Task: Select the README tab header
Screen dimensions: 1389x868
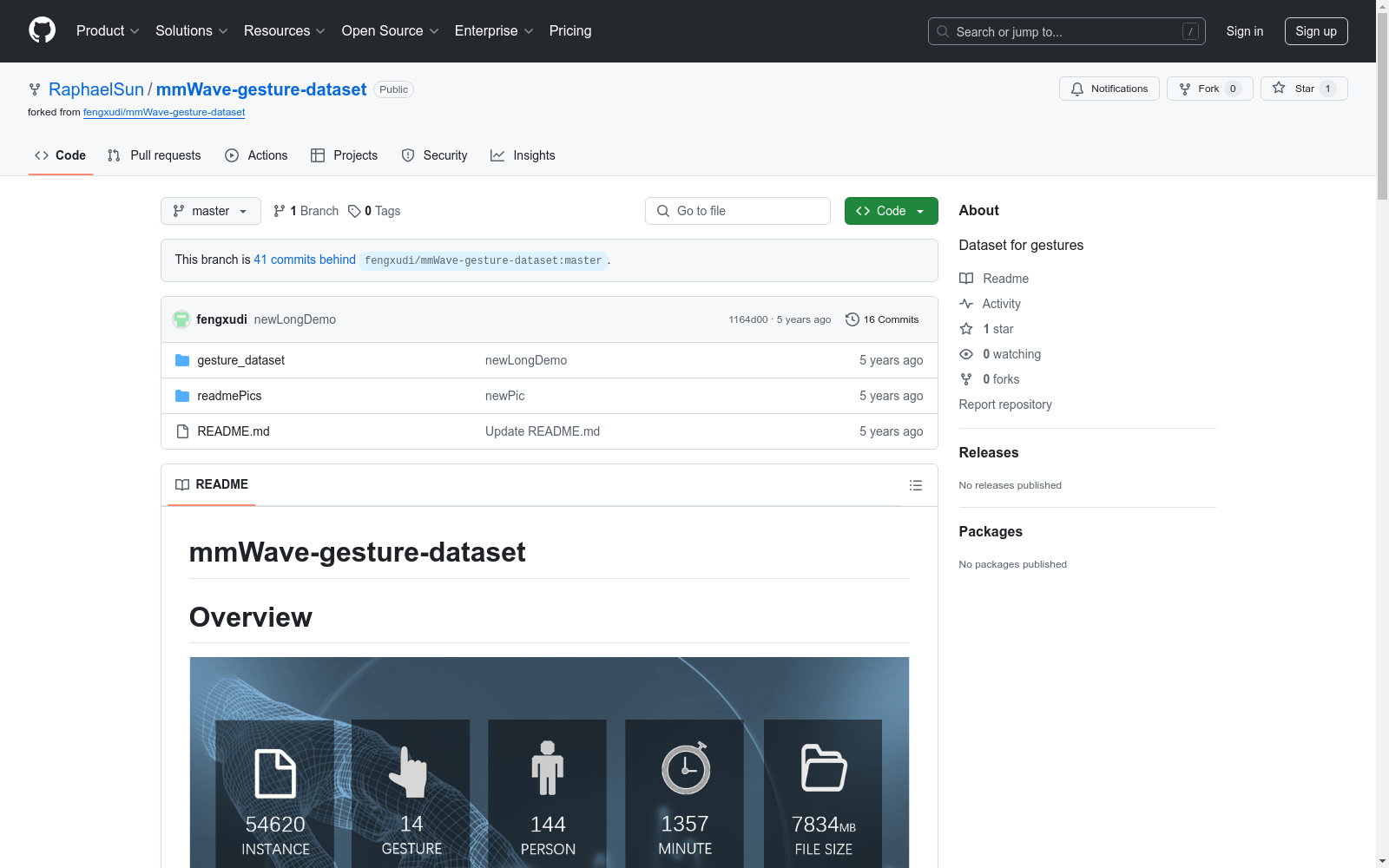Action: click(x=212, y=484)
